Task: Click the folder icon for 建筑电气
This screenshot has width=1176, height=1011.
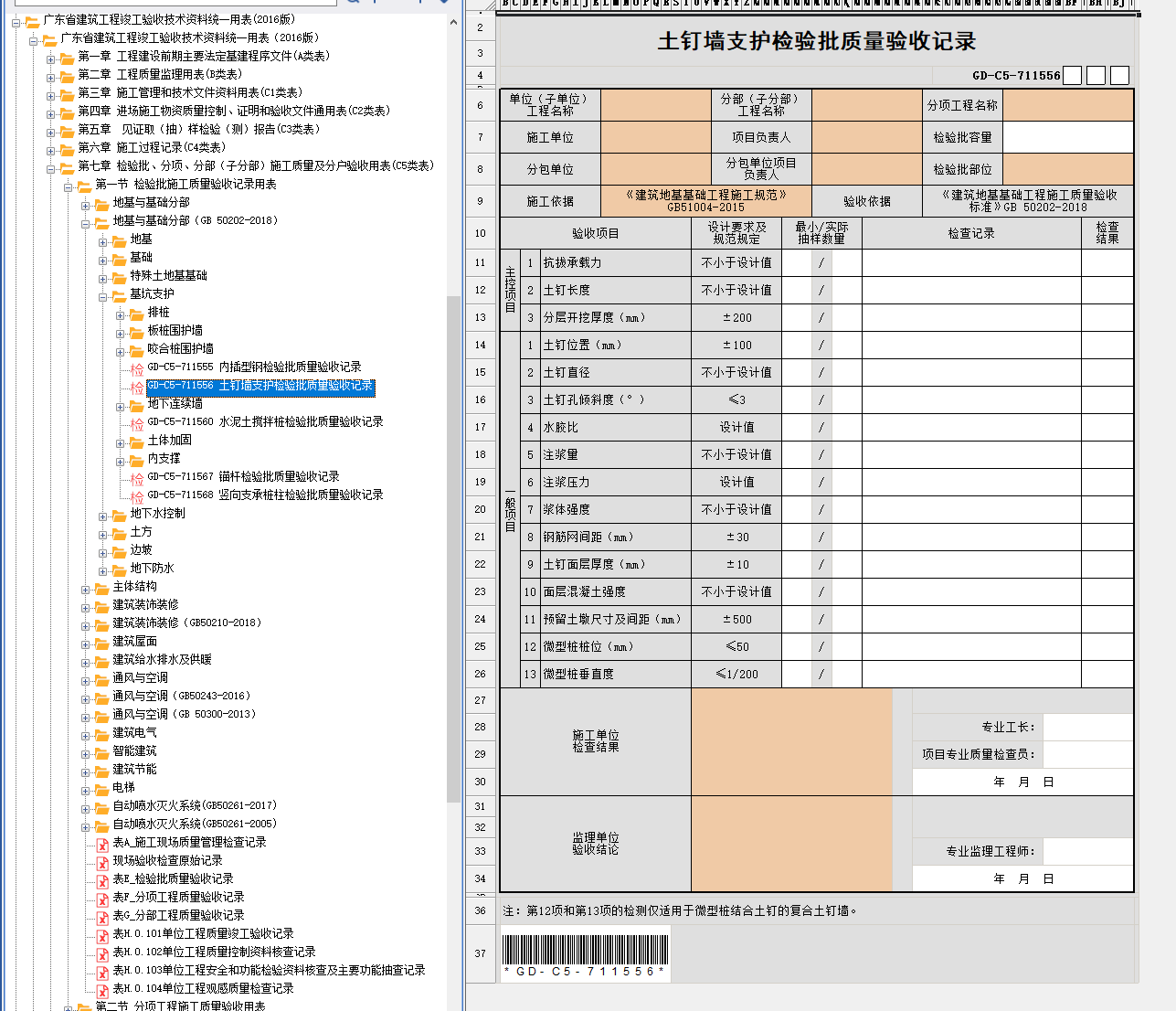Action: 101,734
